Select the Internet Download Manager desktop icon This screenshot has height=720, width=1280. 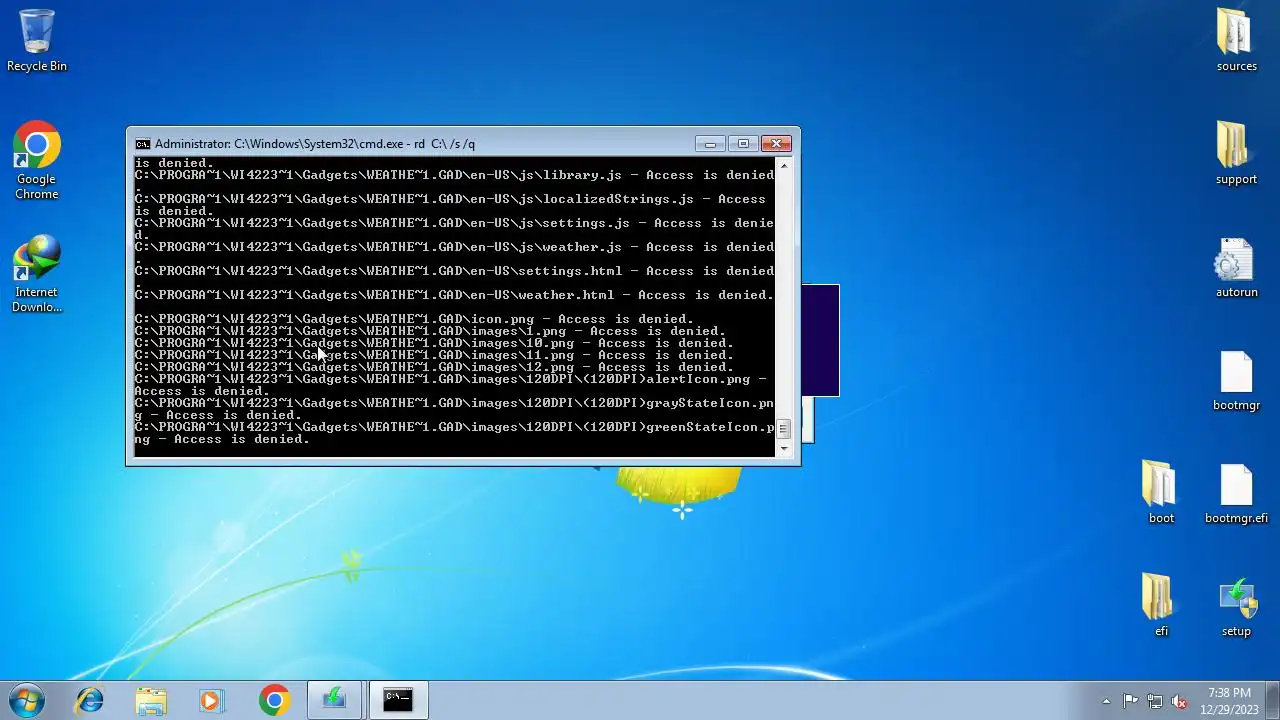[37, 274]
